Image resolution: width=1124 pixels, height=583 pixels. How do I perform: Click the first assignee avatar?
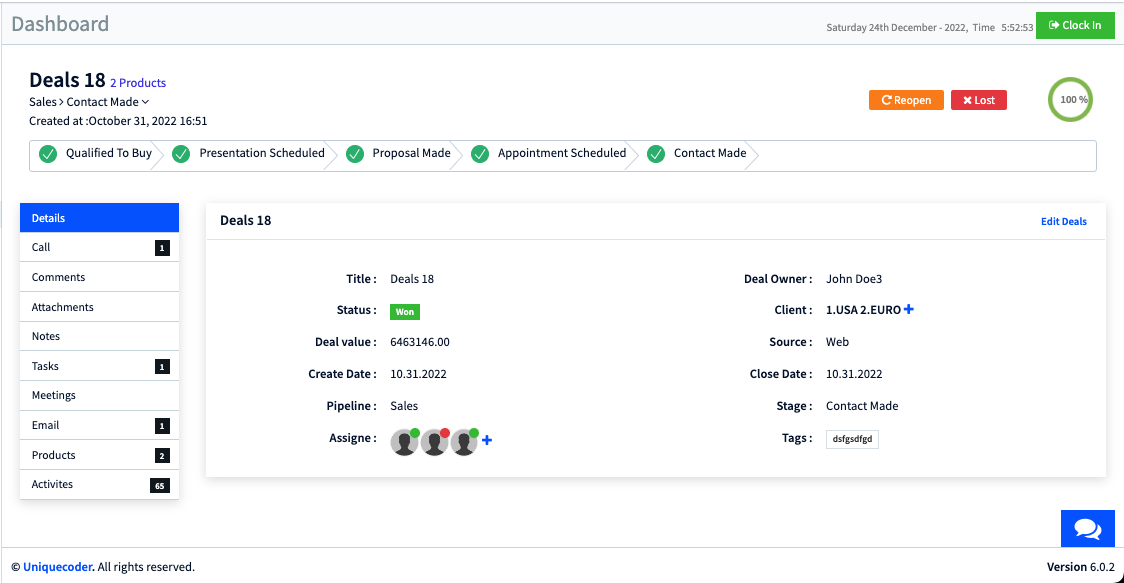404,442
